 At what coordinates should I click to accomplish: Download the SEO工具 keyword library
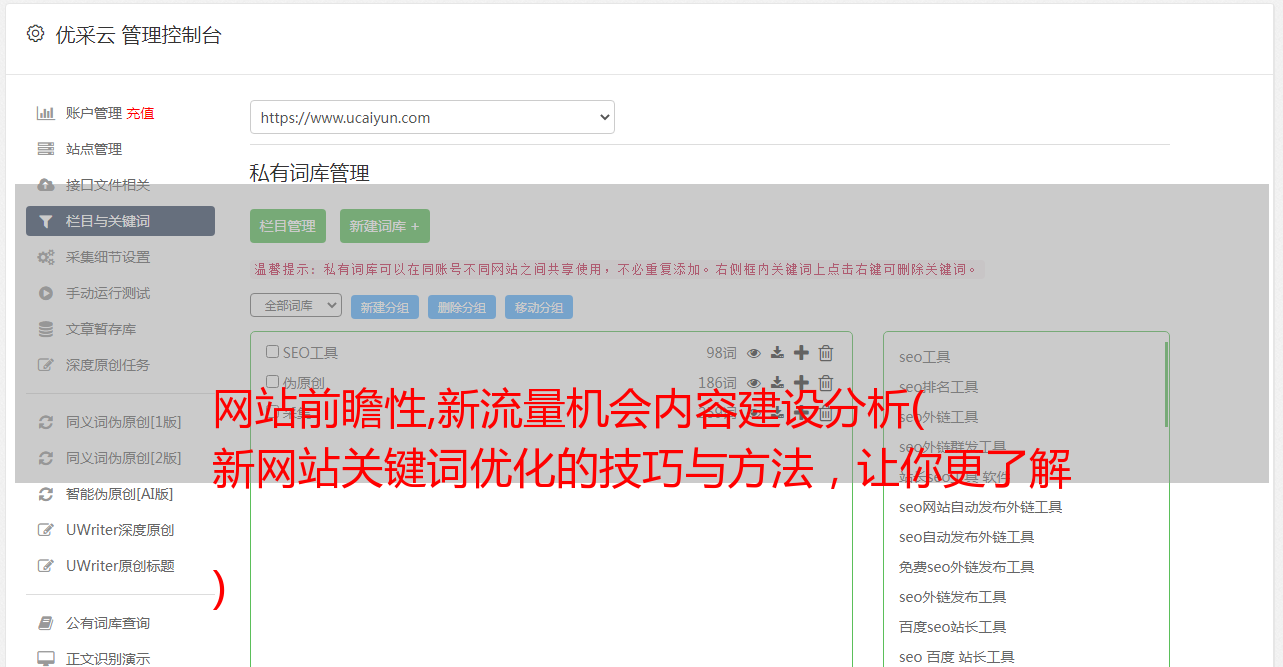coord(777,352)
